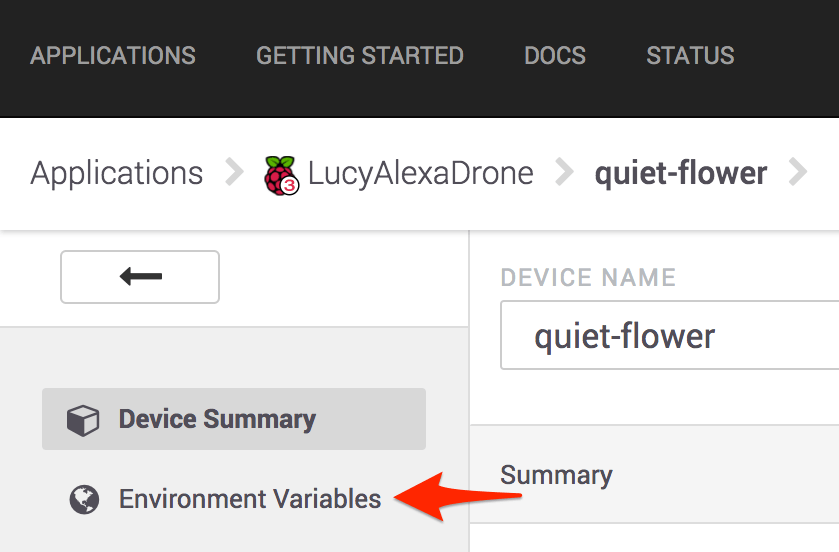This screenshot has height=552, width=839.
Task: Click the DEVICE NAME field label
Action: tap(588, 277)
